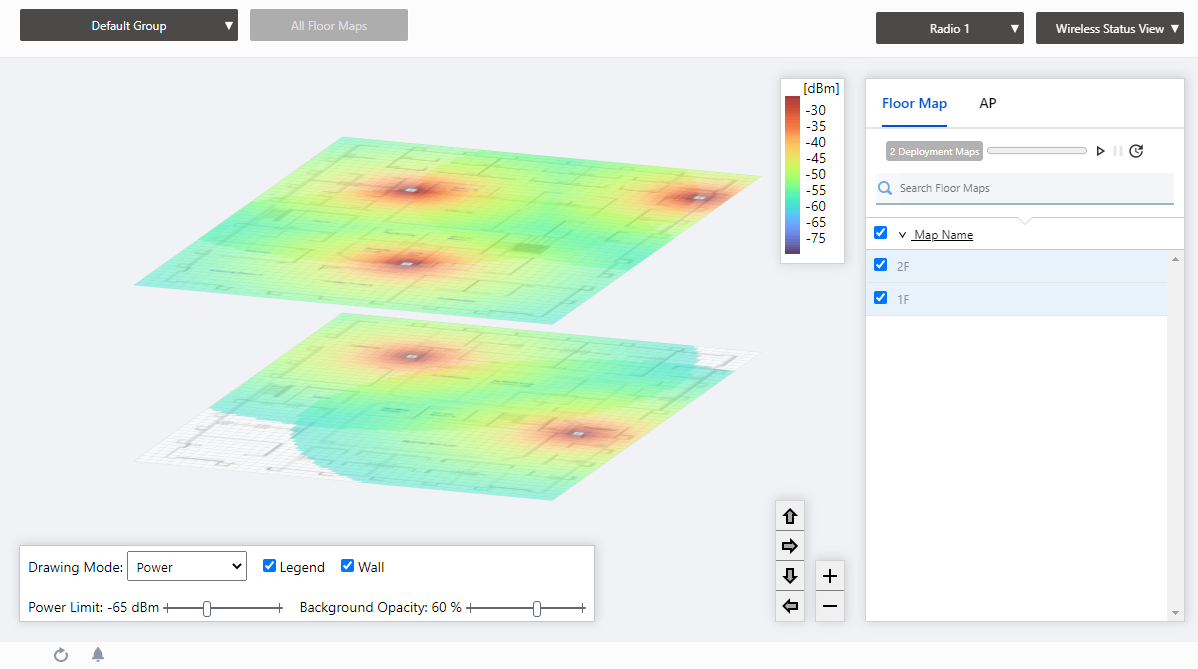Open the notifications bell
Image resolution: width=1198 pixels, height=669 pixels.
98,655
